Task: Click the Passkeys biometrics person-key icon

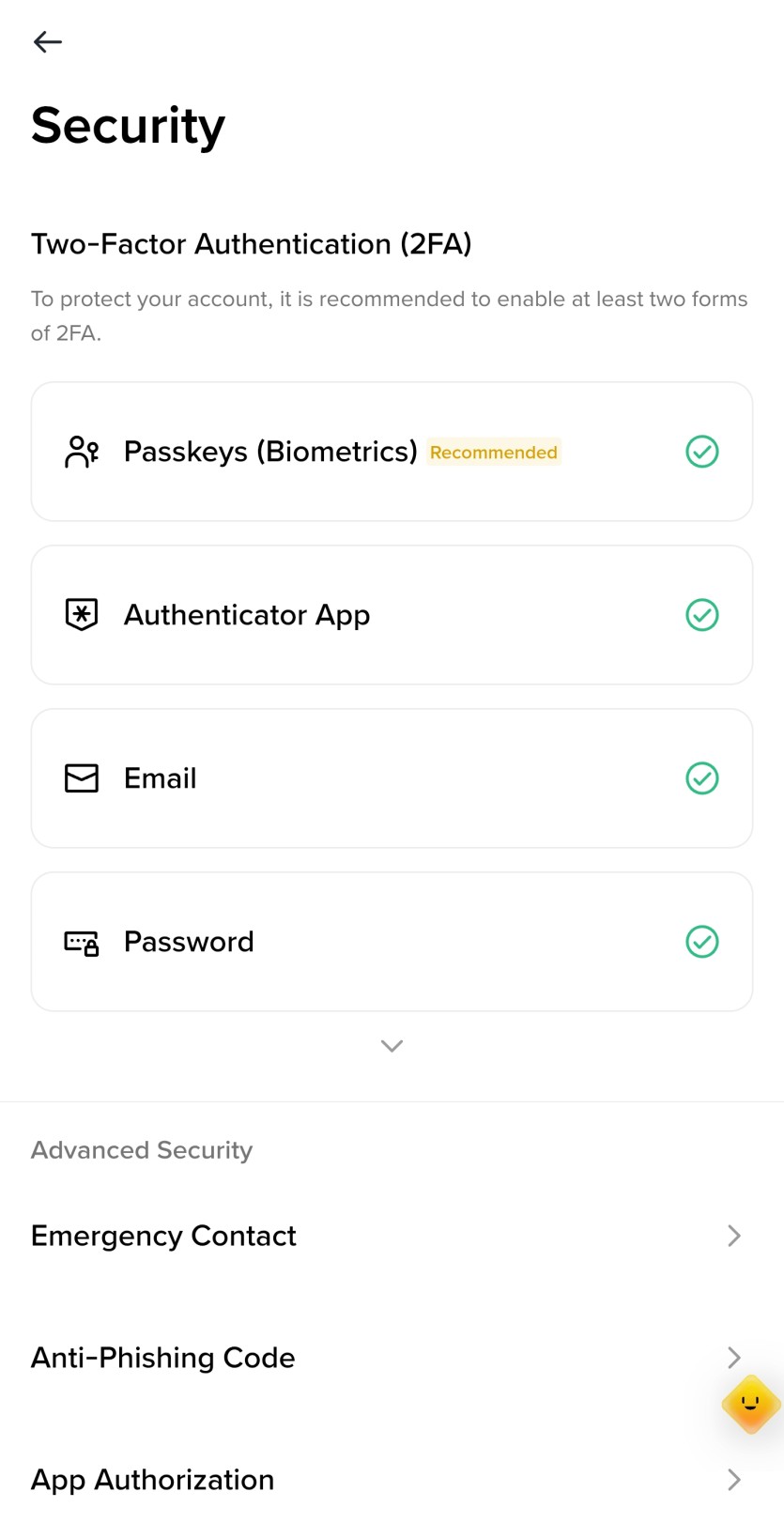Action: click(82, 452)
